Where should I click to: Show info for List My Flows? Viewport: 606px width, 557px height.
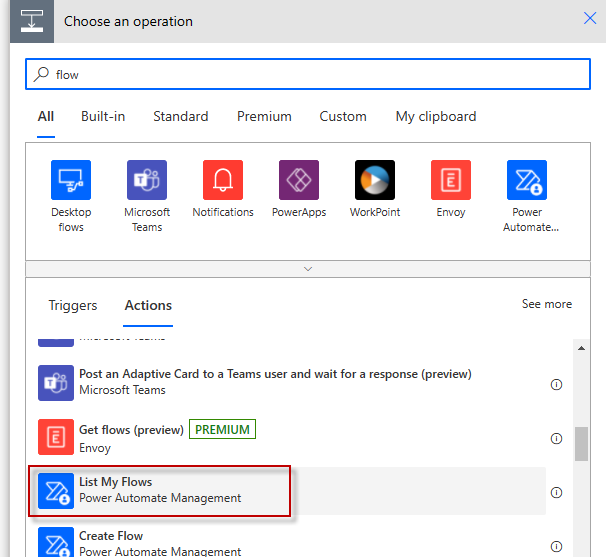[x=556, y=492]
